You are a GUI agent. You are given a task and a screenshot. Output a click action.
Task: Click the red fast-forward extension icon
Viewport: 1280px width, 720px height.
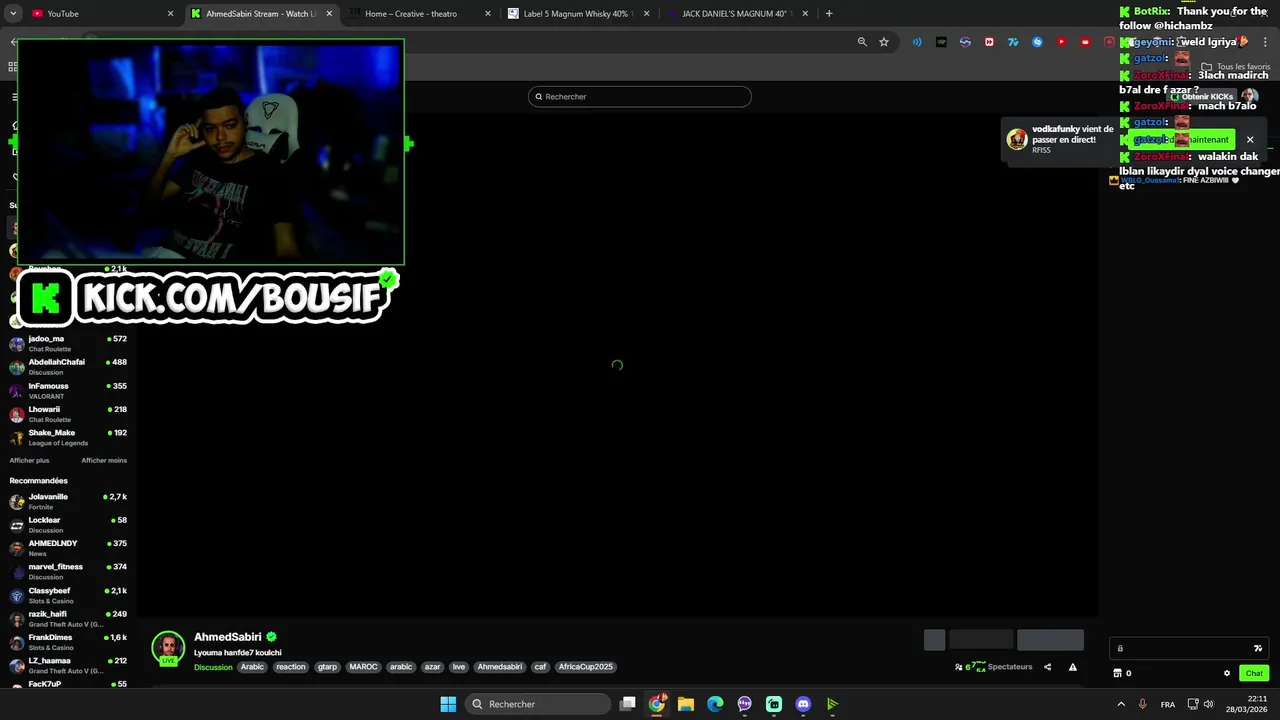pyautogui.click(x=989, y=42)
